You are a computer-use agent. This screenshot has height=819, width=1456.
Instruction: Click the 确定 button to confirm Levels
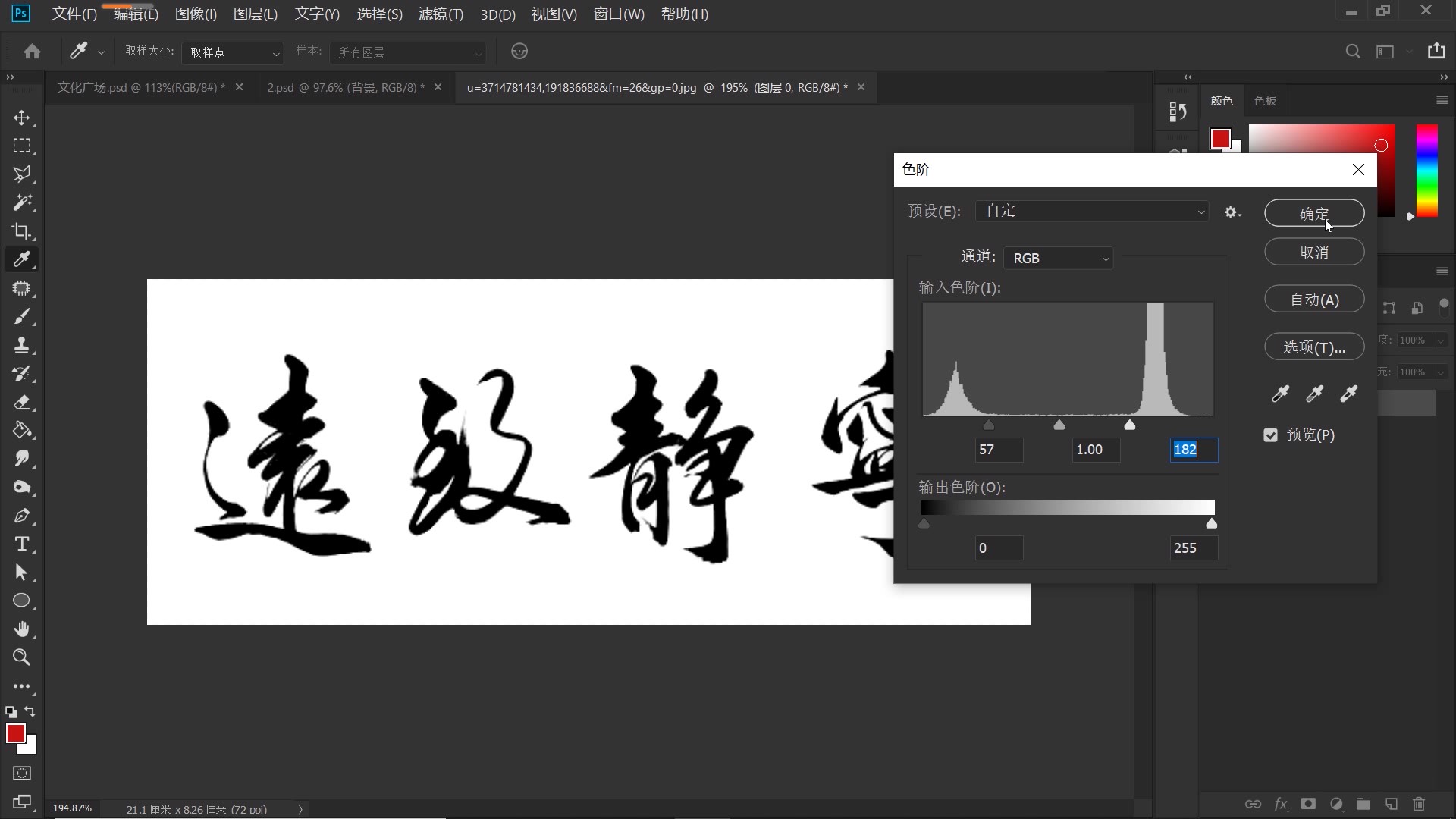pos(1313,213)
